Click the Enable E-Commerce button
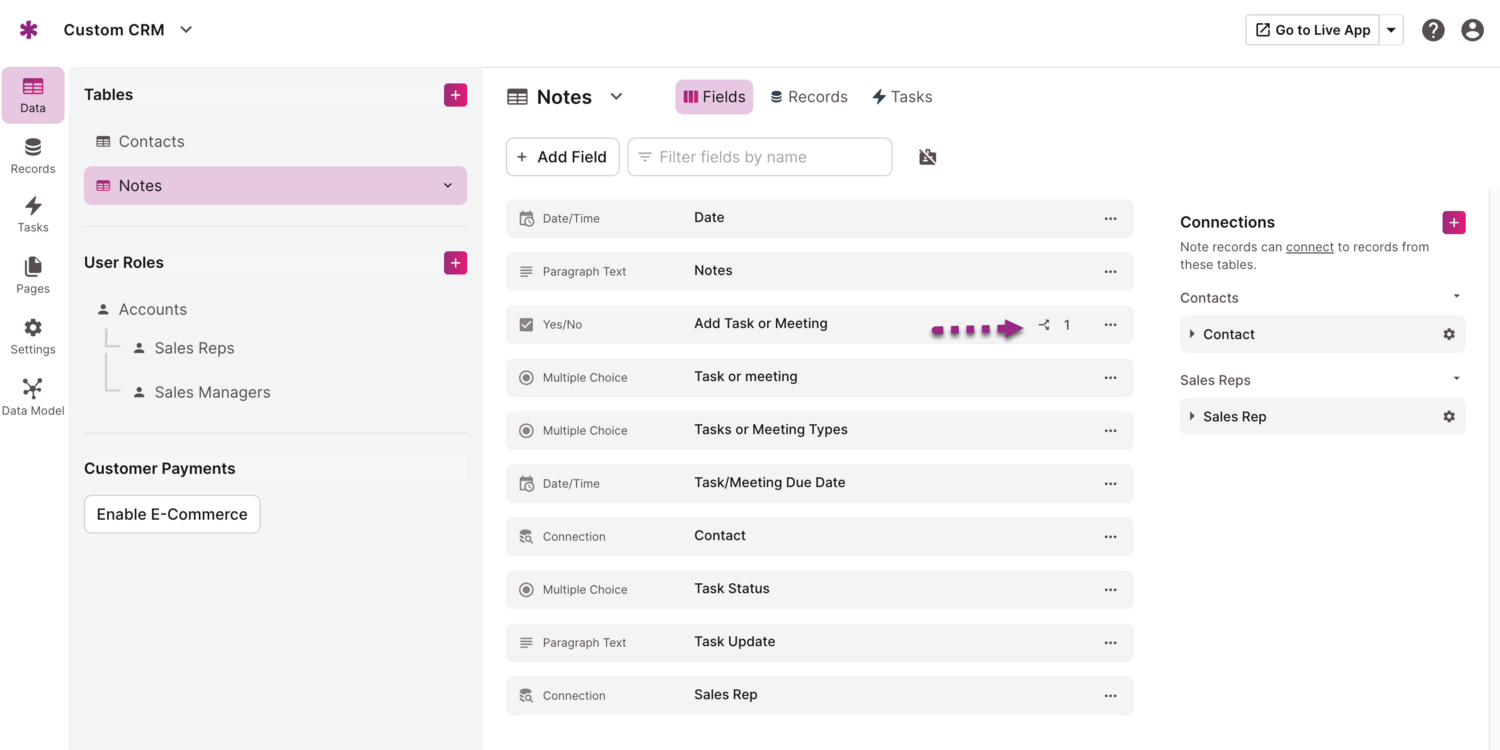This screenshot has width=1500, height=750. (x=172, y=514)
